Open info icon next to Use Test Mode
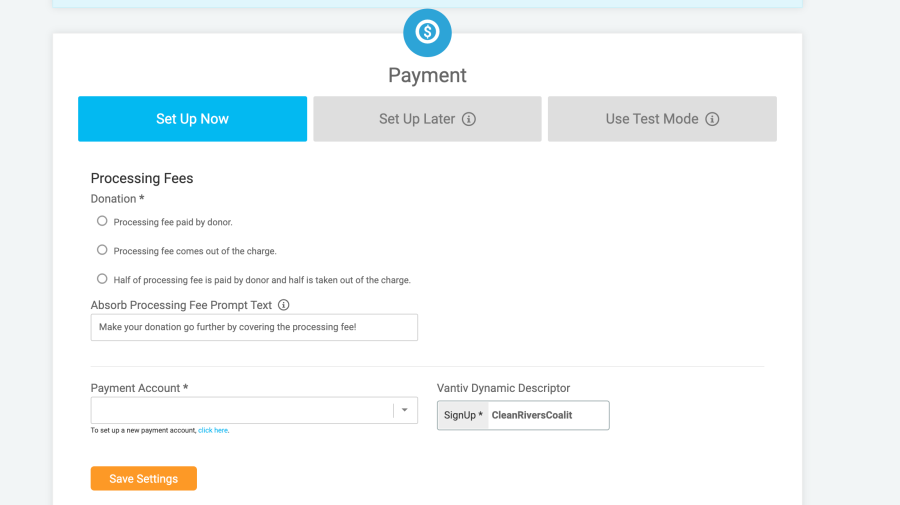 point(712,119)
